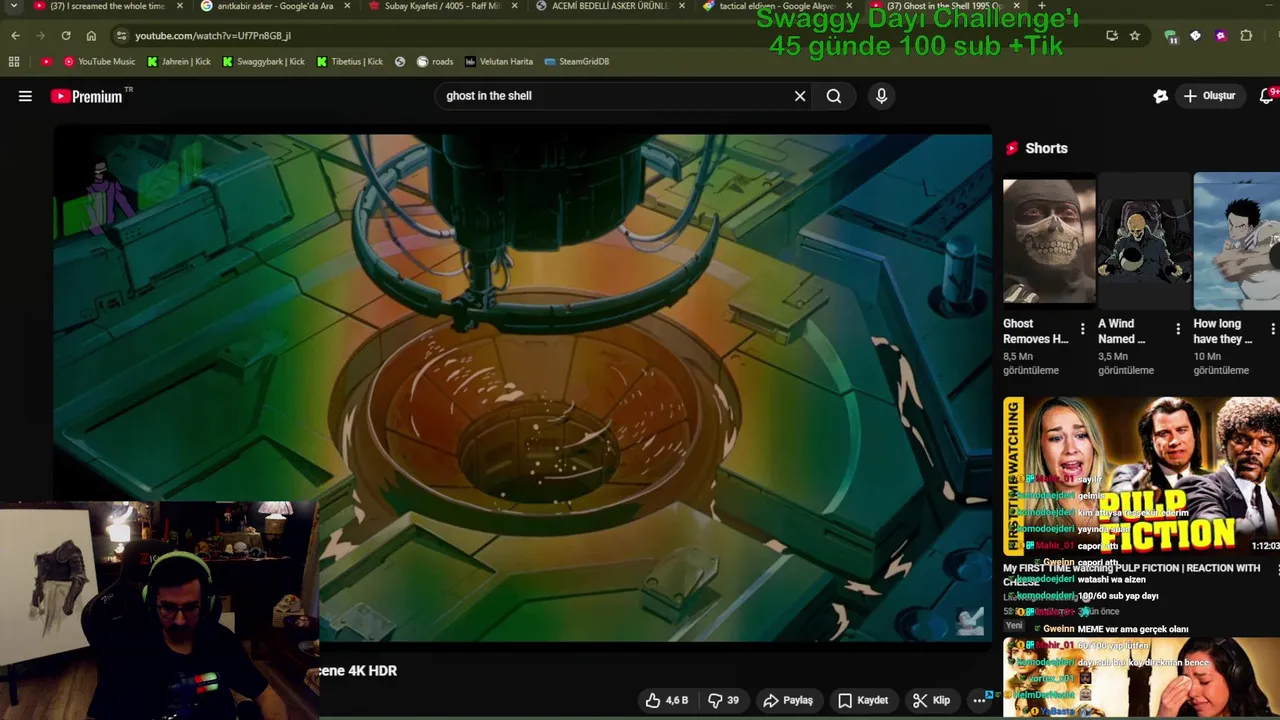Click the browser back arrow

tap(15, 35)
